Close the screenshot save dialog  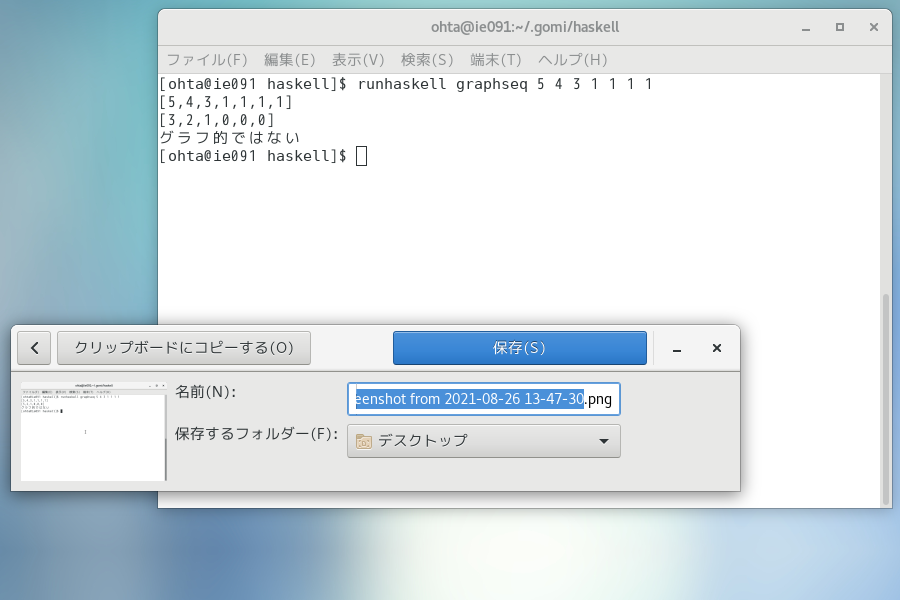(x=716, y=348)
